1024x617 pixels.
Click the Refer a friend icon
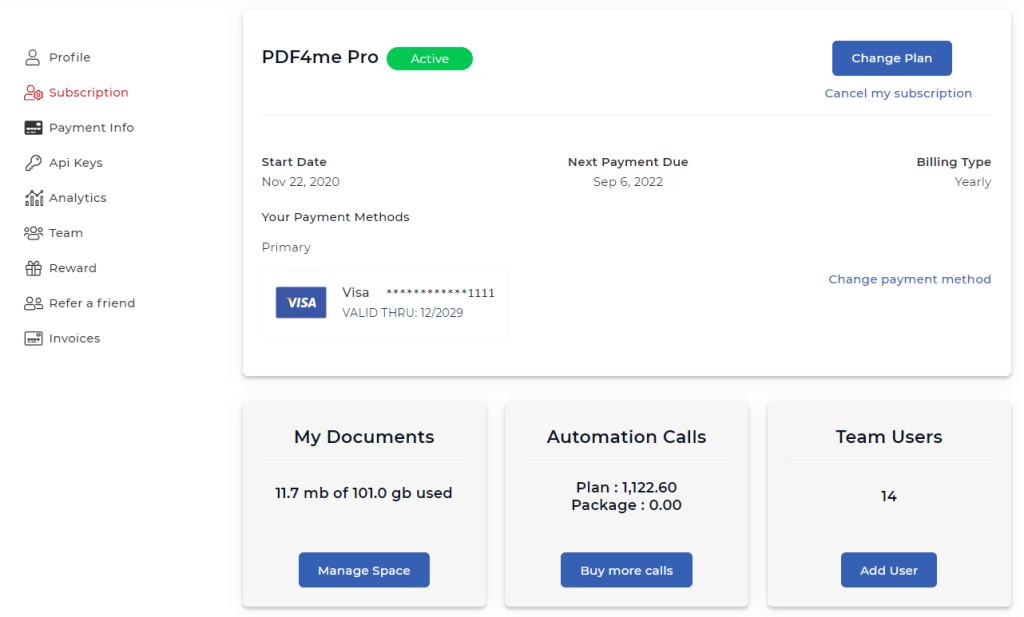click(33, 303)
